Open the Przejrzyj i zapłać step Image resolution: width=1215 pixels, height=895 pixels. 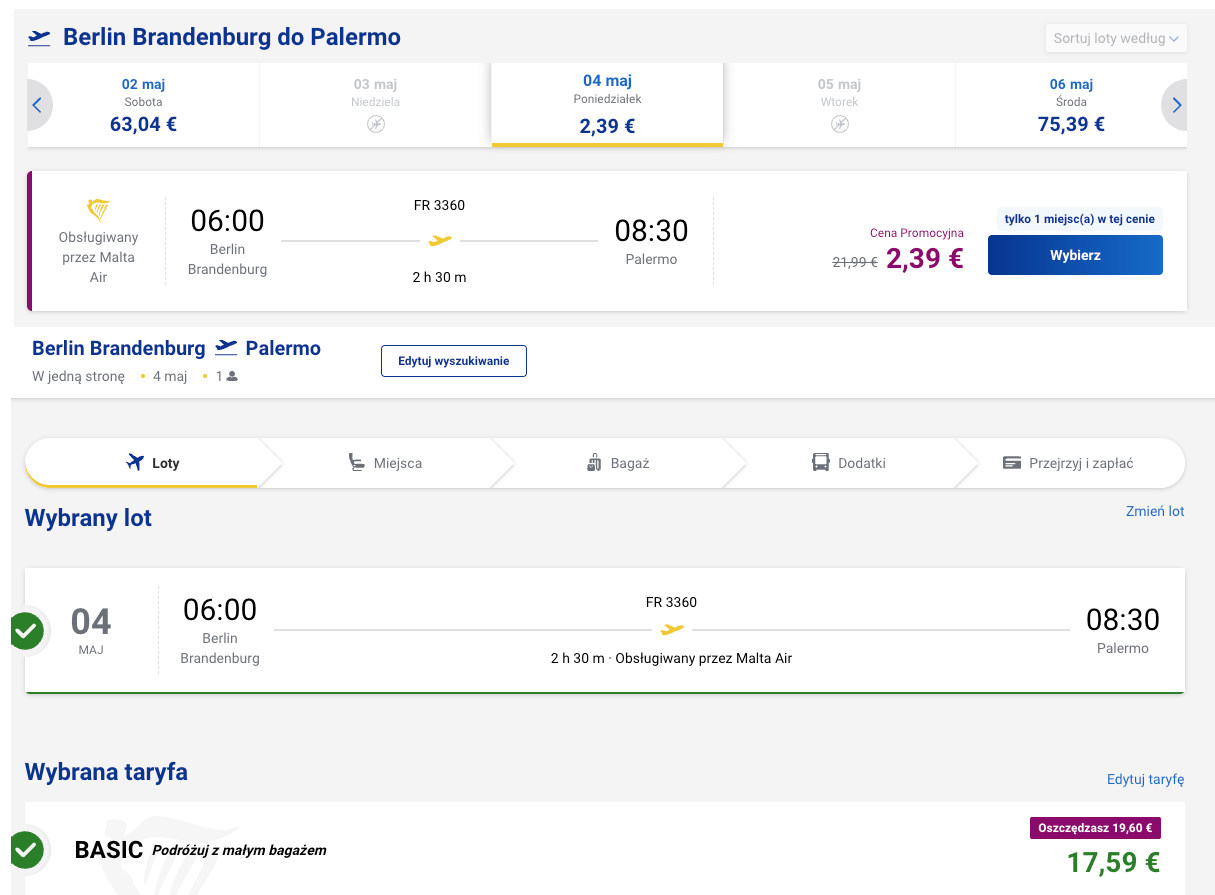[x=1068, y=463]
